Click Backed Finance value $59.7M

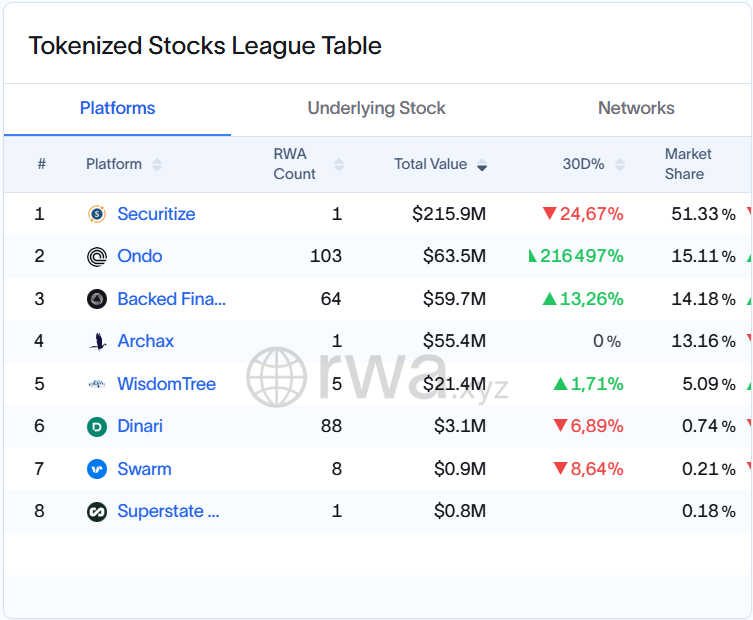(x=454, y=299)
